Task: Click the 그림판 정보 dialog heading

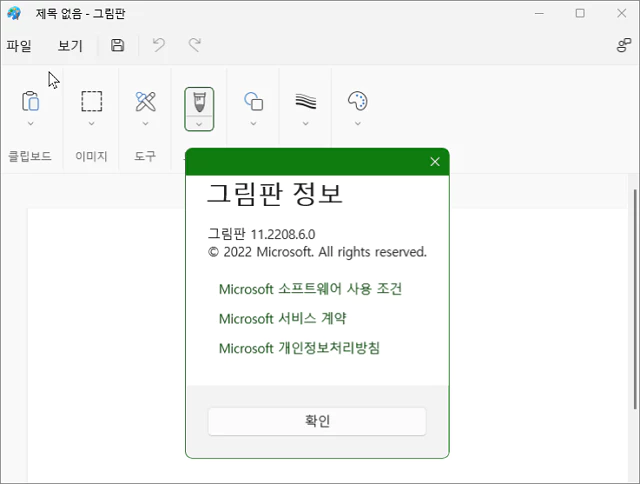Action: (275, 193)
